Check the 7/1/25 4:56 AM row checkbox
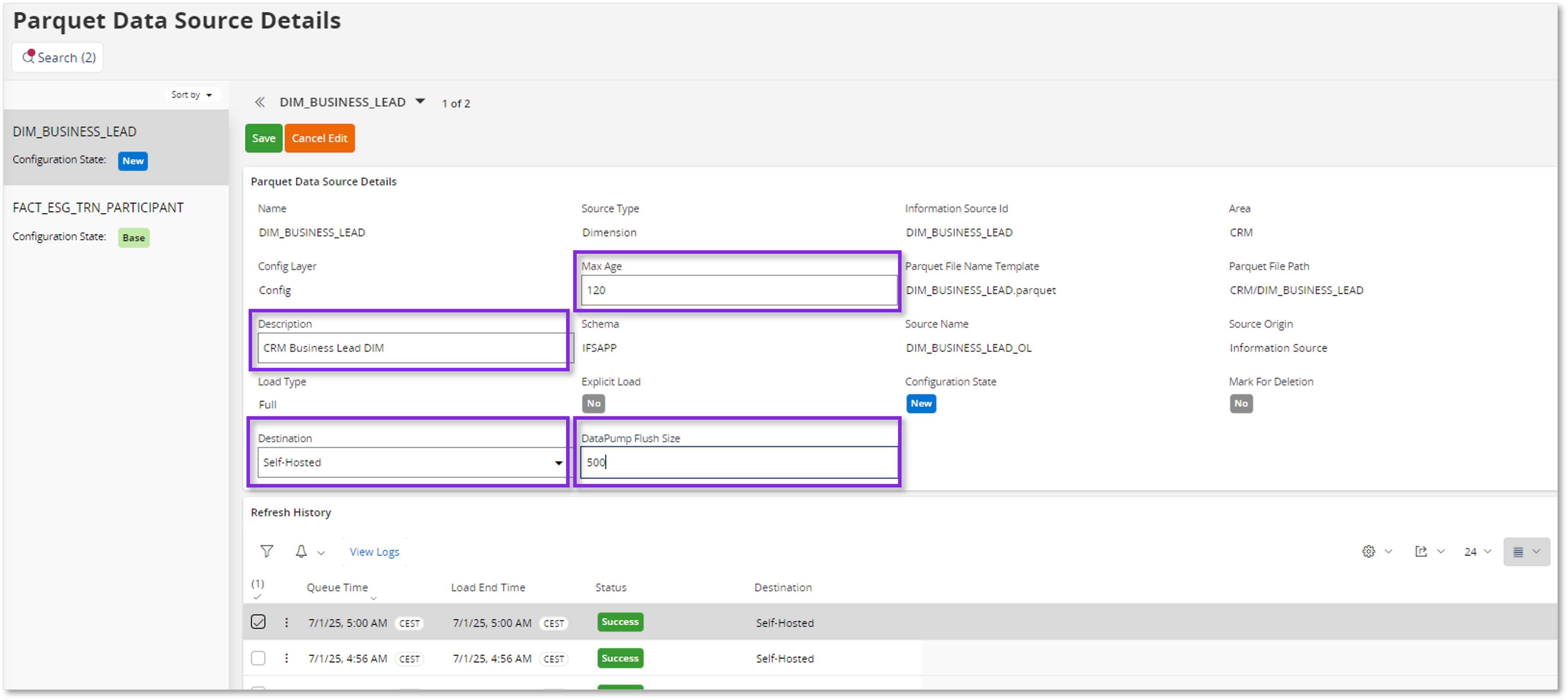 click(258, 659)
